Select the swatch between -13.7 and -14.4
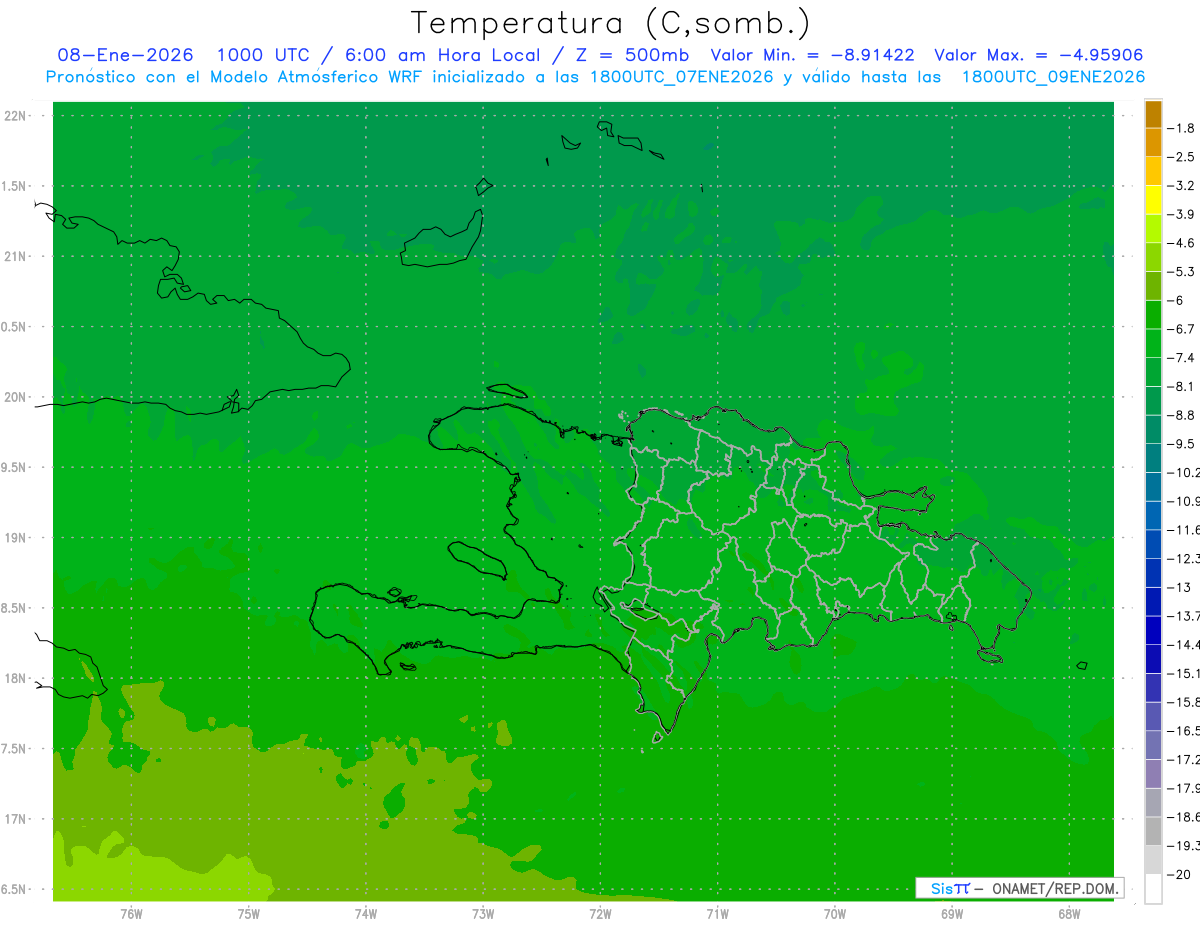The image size is (1200, 927). pyautogui.click(x=1153, y=630)
